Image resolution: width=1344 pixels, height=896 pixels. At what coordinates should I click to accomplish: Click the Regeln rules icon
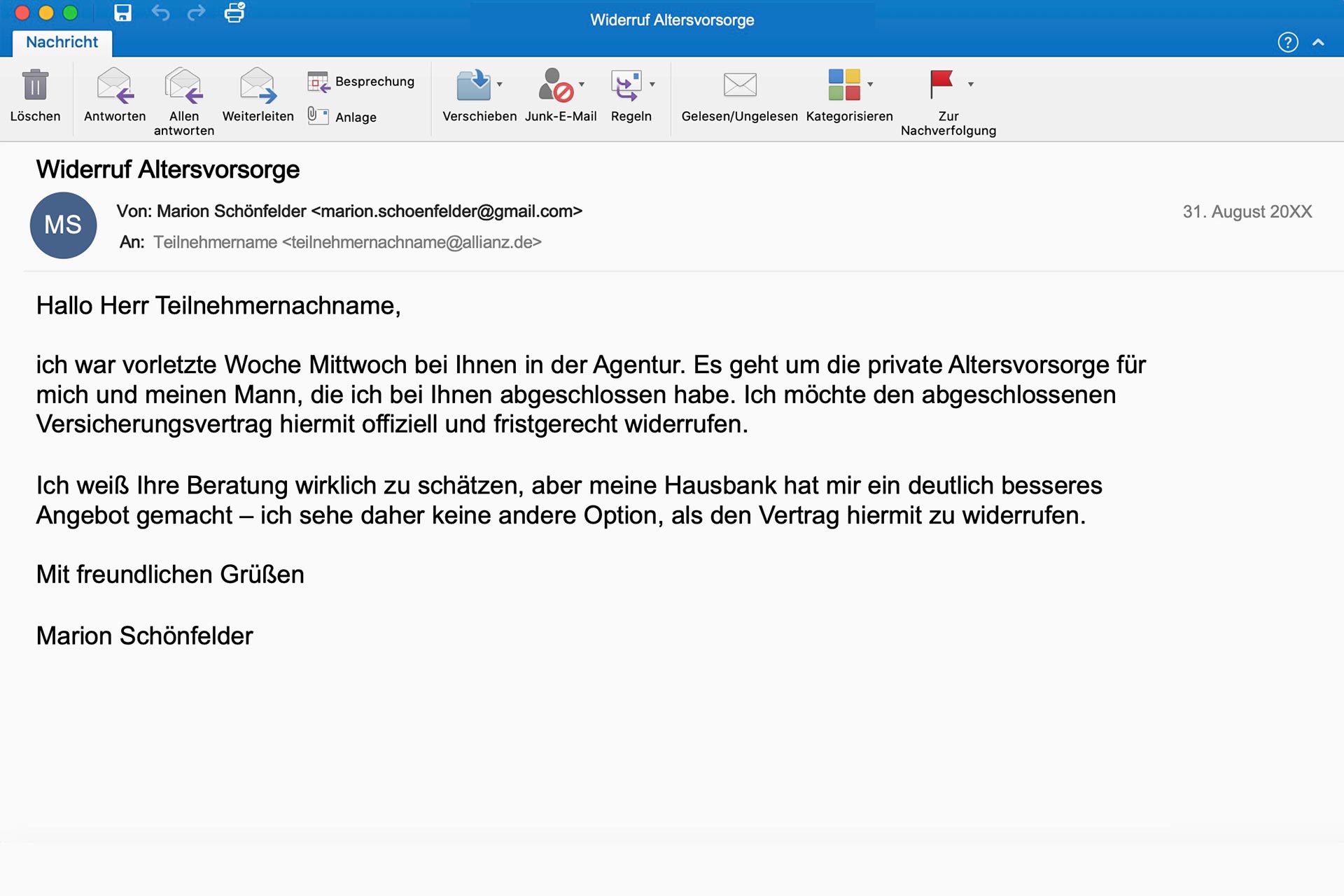tap(626, 85)
